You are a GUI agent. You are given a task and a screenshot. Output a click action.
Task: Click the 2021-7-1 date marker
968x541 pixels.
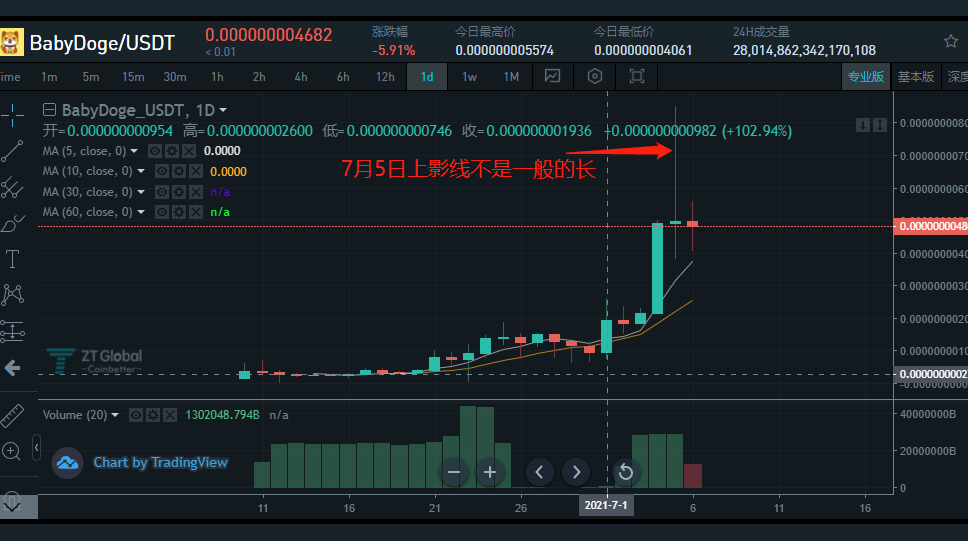(606, 505)
